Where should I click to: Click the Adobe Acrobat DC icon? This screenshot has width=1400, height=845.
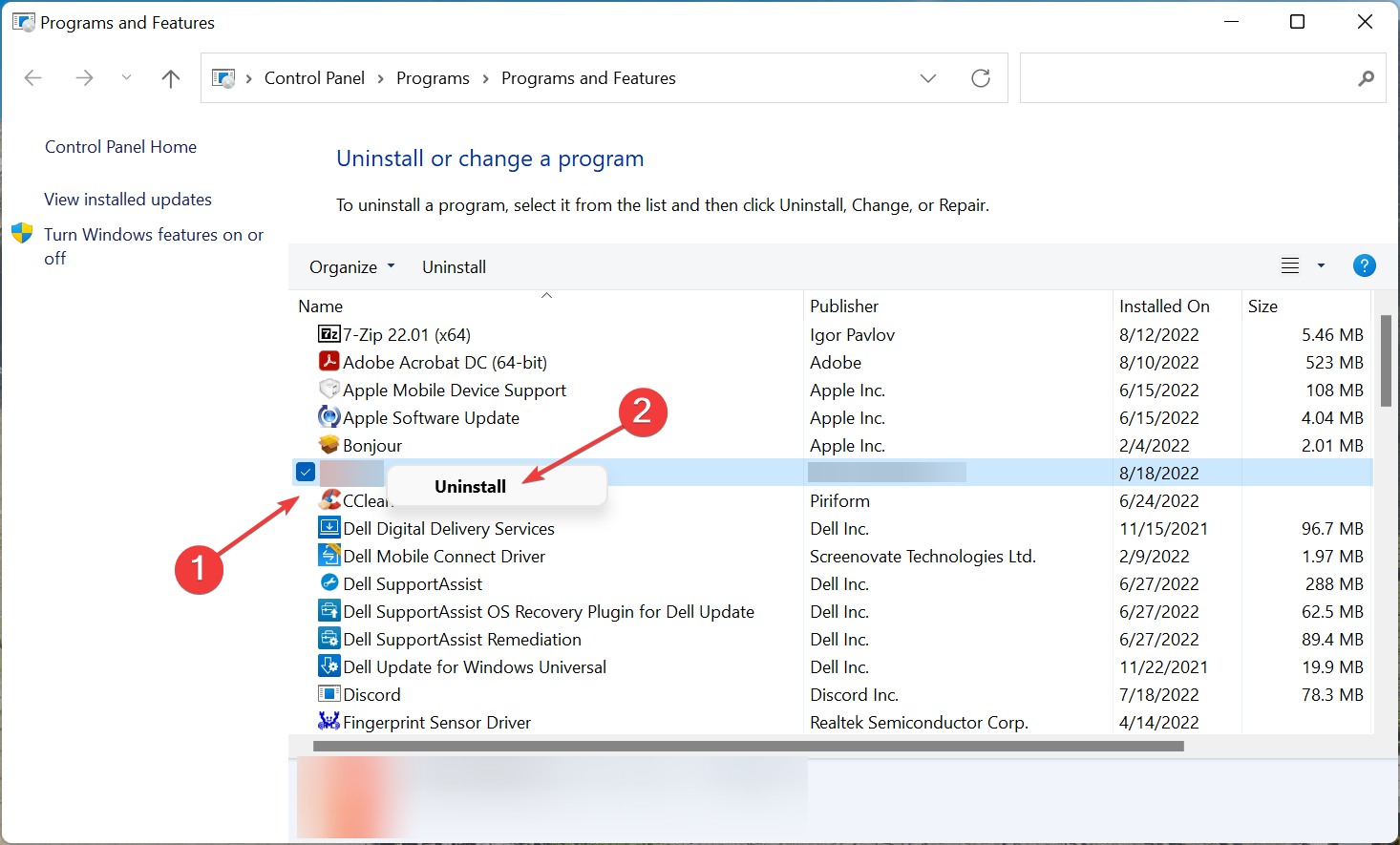click(329, 362)
